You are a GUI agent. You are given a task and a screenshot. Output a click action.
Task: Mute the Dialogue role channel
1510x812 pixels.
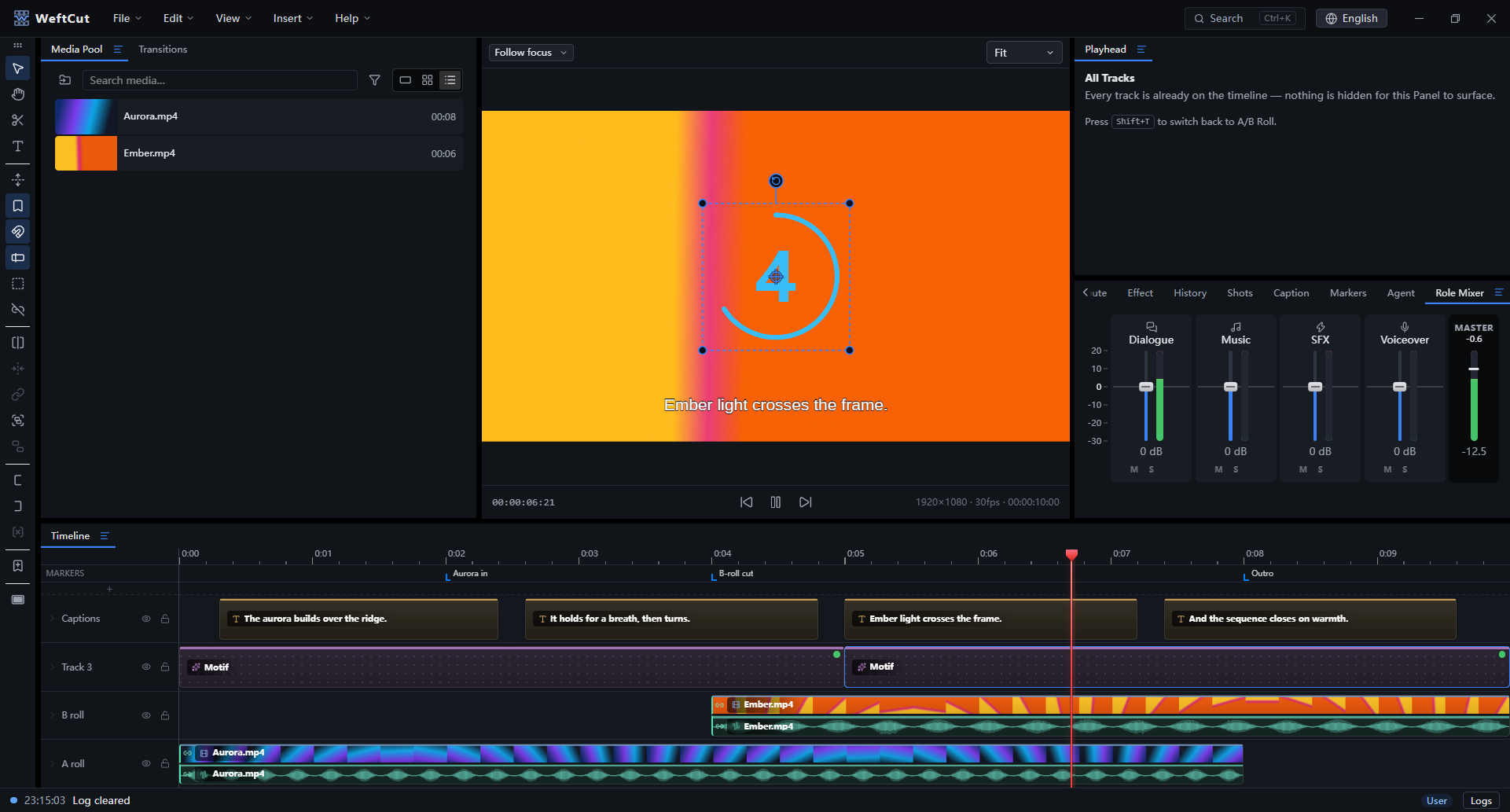click(x=1134, y=469)
